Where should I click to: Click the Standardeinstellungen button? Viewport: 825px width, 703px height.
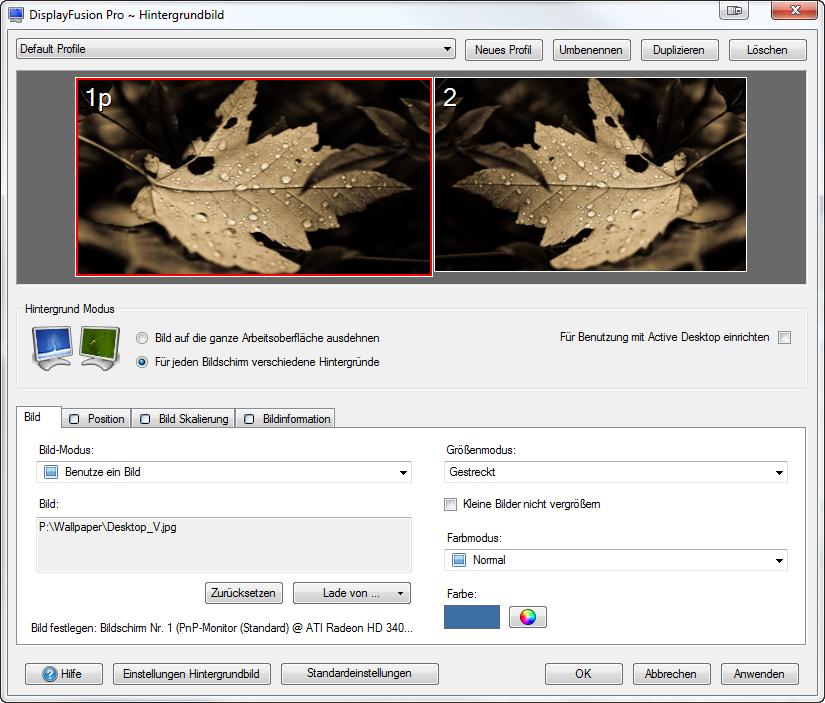[360, 674]
